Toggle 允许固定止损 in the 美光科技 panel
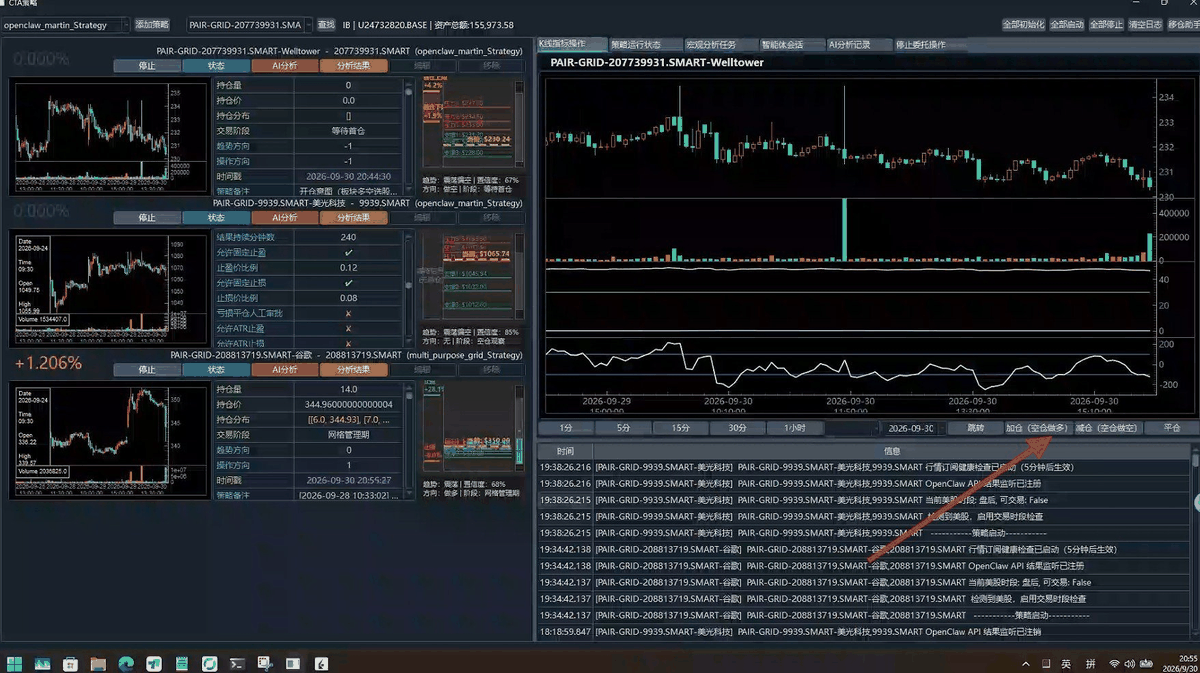 (x=349, y=283)
